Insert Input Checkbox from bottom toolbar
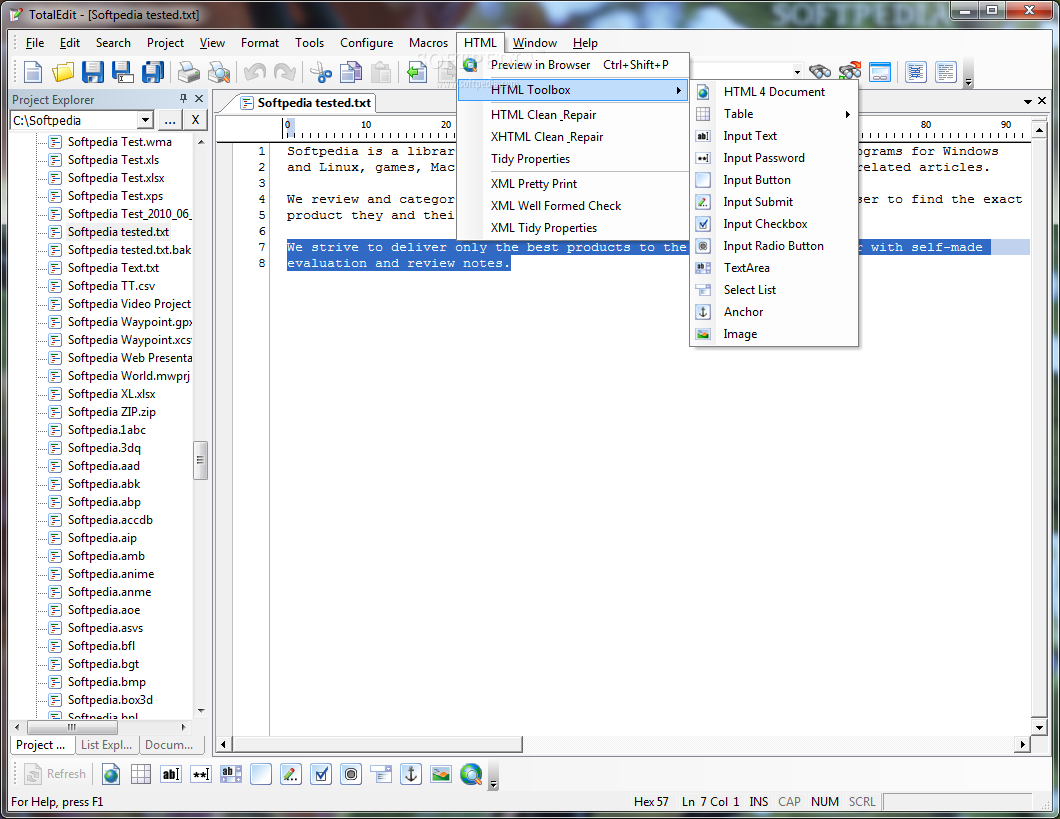 [321, 774]
